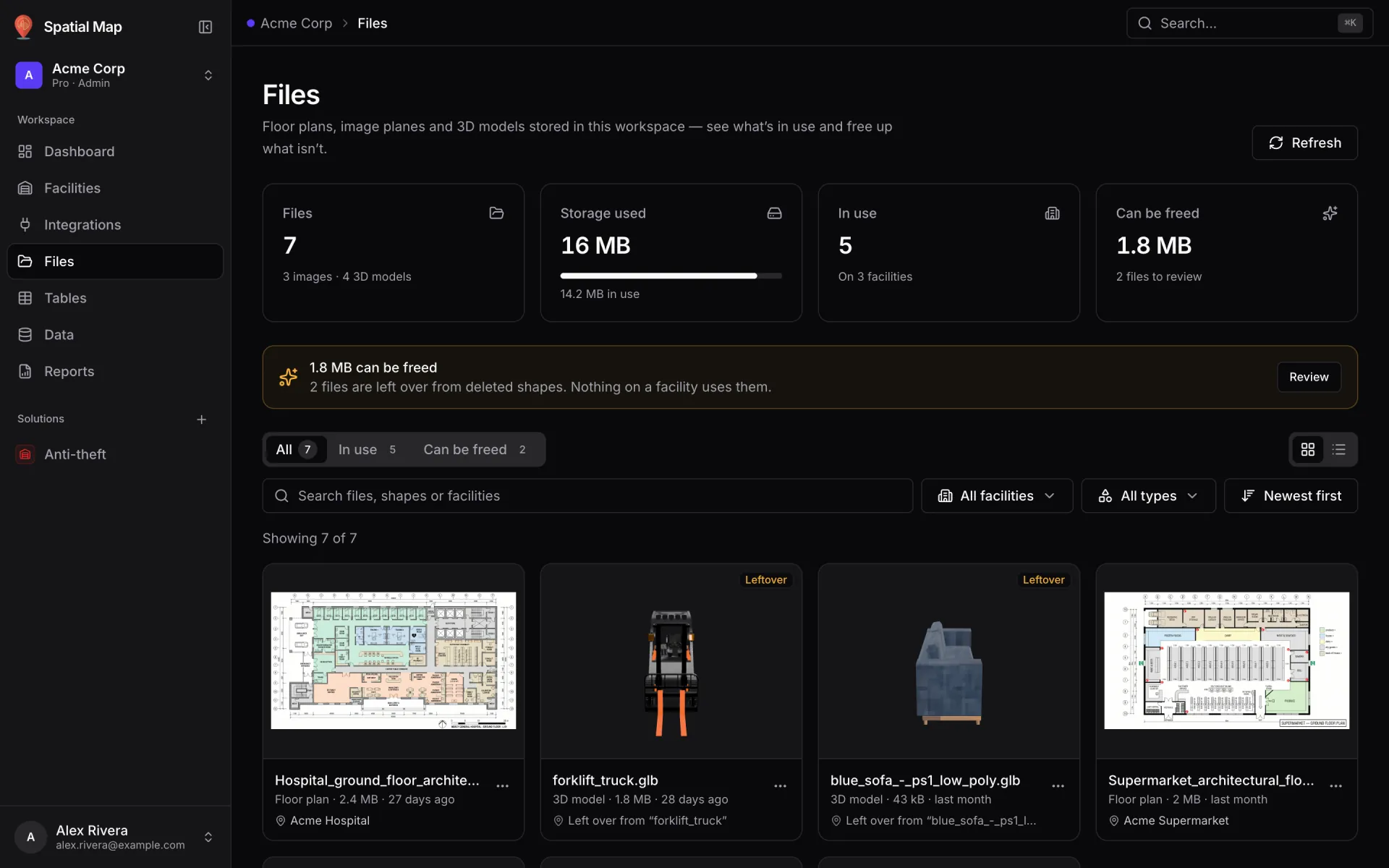Open the All types filter dropdown
Viewport: 1389px width, 868px height.
coord(1148,495)
